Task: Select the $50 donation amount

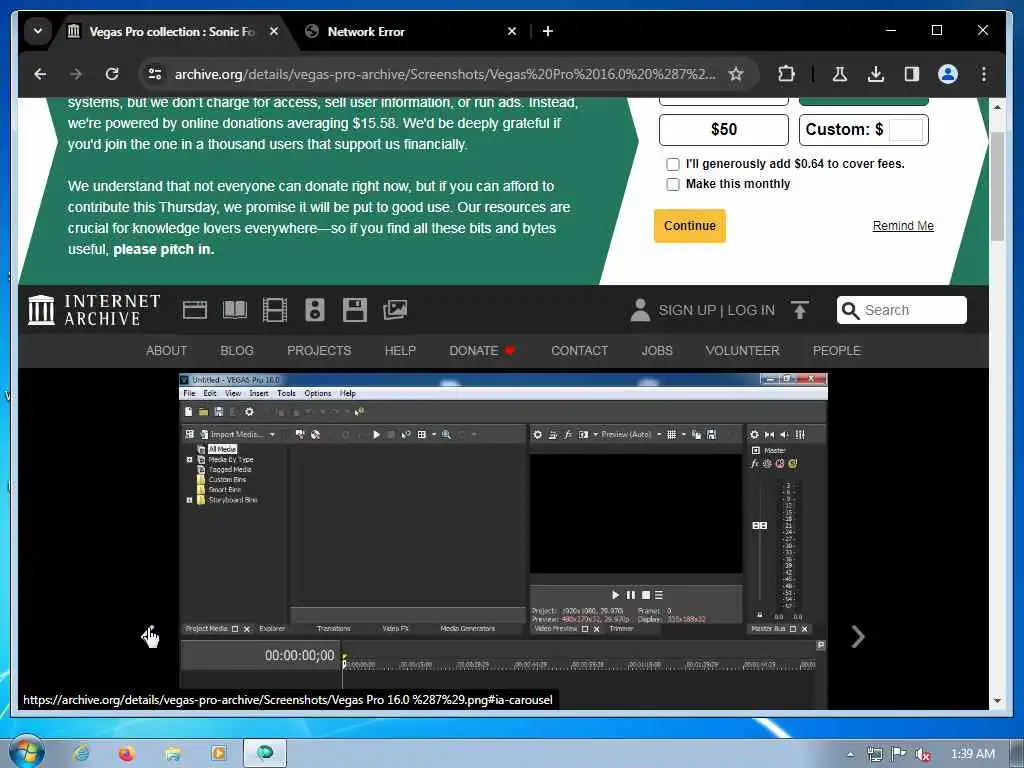Action: 724,130
